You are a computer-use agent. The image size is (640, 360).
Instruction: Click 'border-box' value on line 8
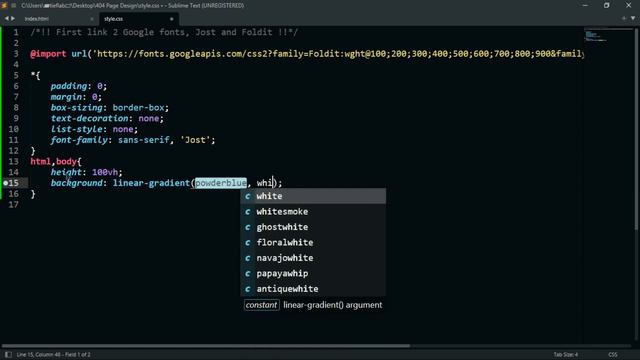[x=138, y=108]
